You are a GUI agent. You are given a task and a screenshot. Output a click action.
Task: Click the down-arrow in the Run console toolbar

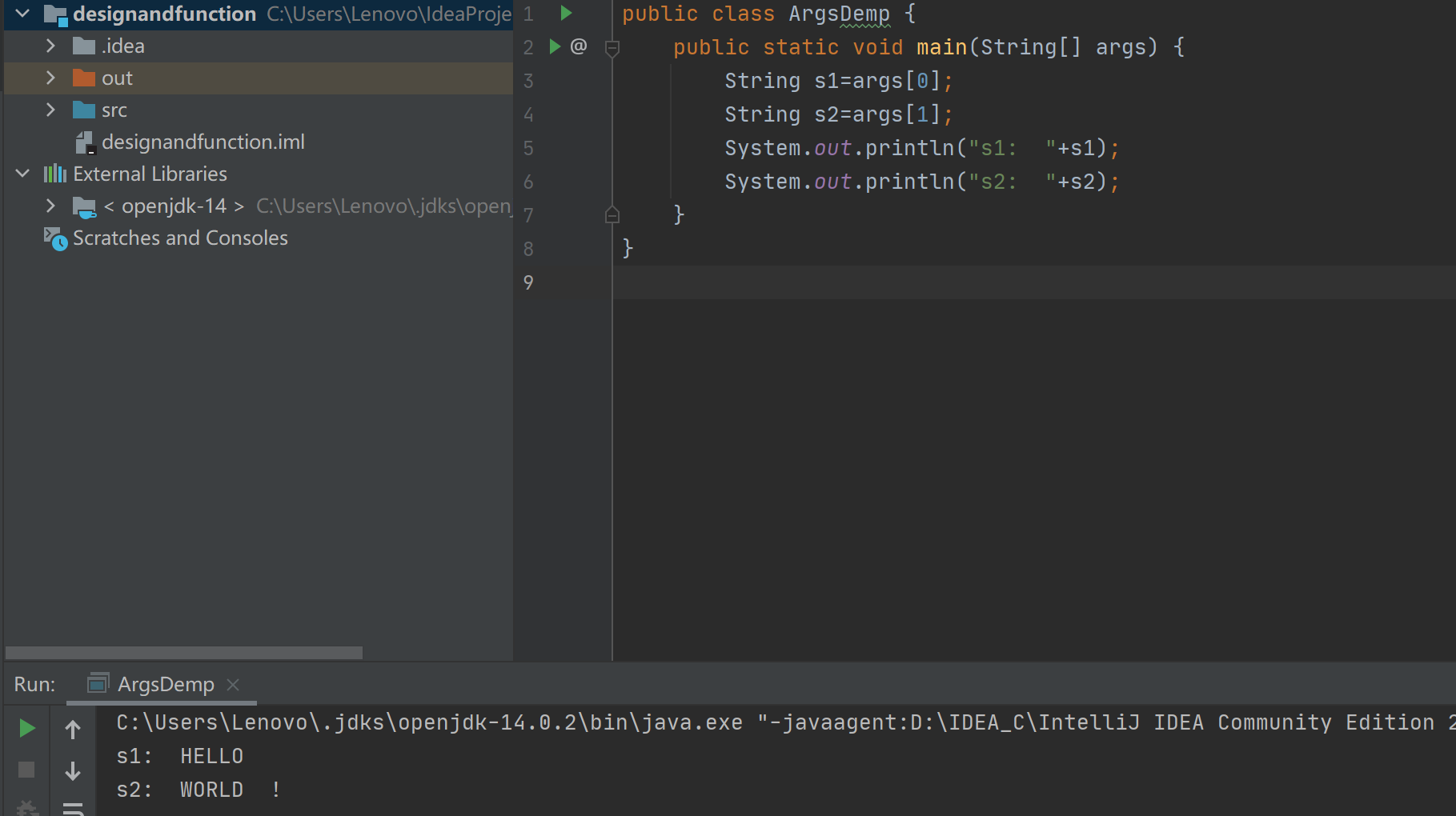click(x=73, y=771)
